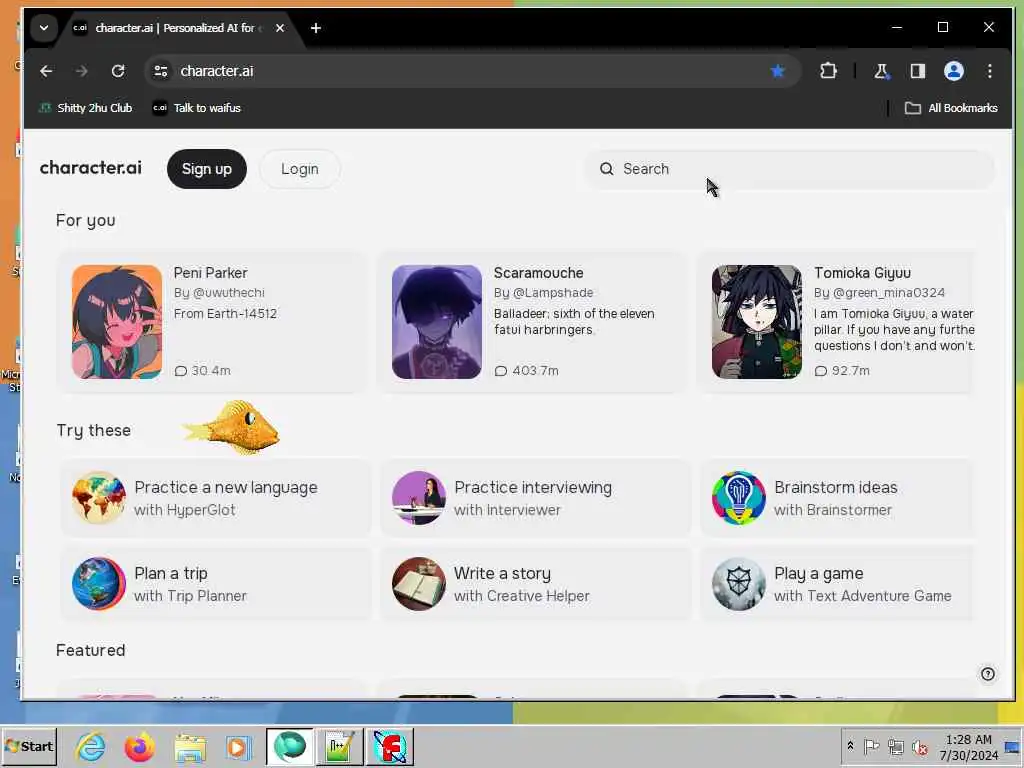Click the Brainstormer lightbulb icon
Screen dimensions: 1024x768
coord(739,498)
